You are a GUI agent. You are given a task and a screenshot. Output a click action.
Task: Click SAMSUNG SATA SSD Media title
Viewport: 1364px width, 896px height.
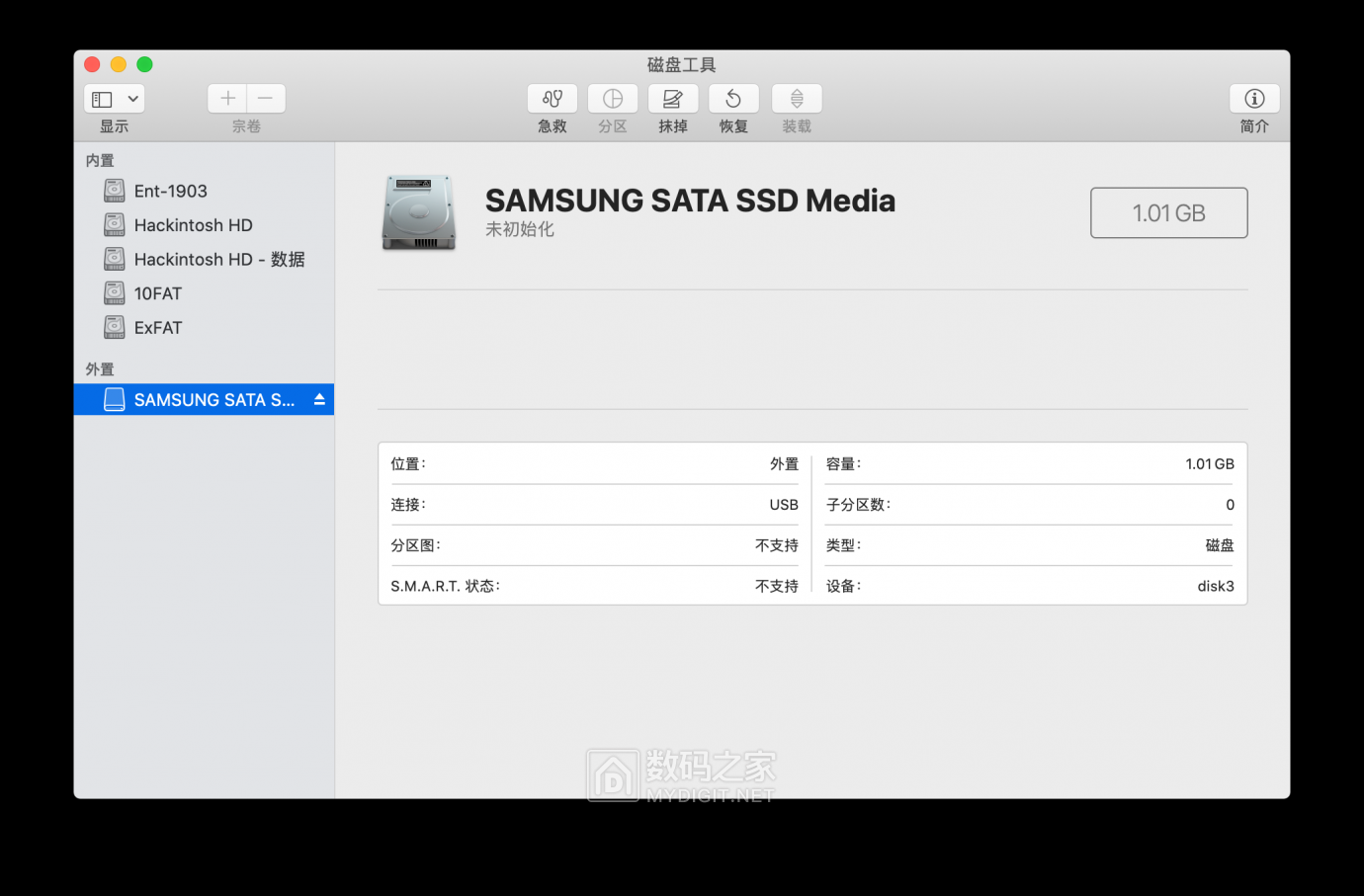pyautogui.click(x=690, y=201)
